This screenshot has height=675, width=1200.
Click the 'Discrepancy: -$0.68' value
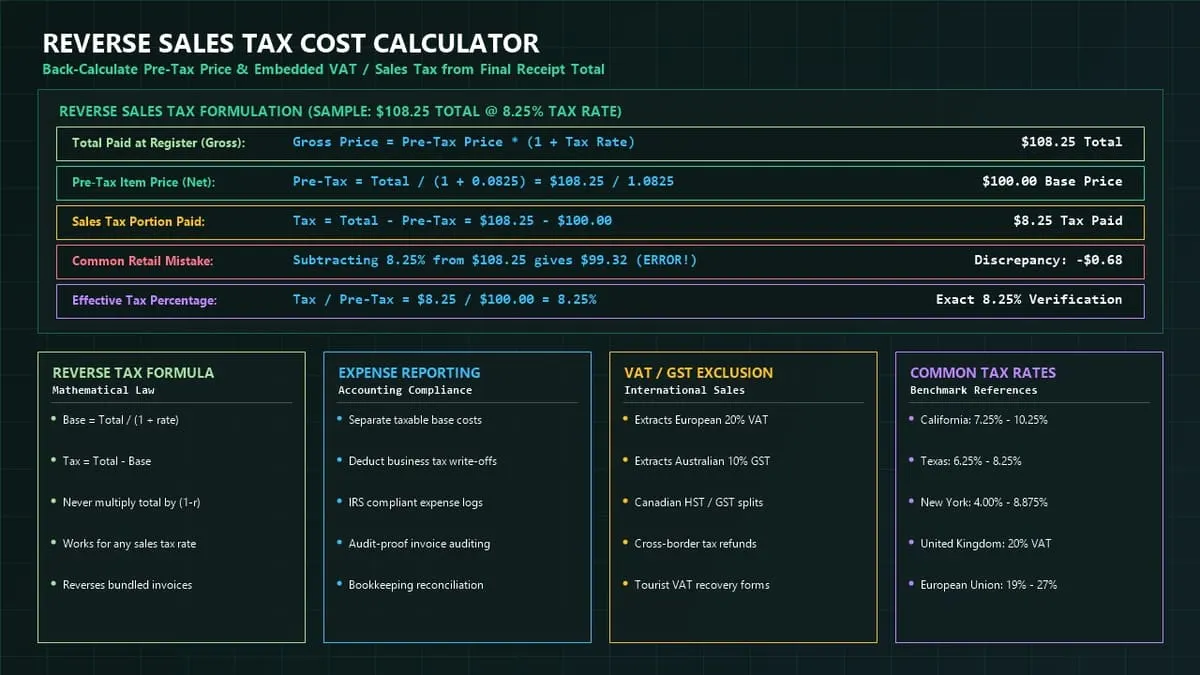point(1048,260)
